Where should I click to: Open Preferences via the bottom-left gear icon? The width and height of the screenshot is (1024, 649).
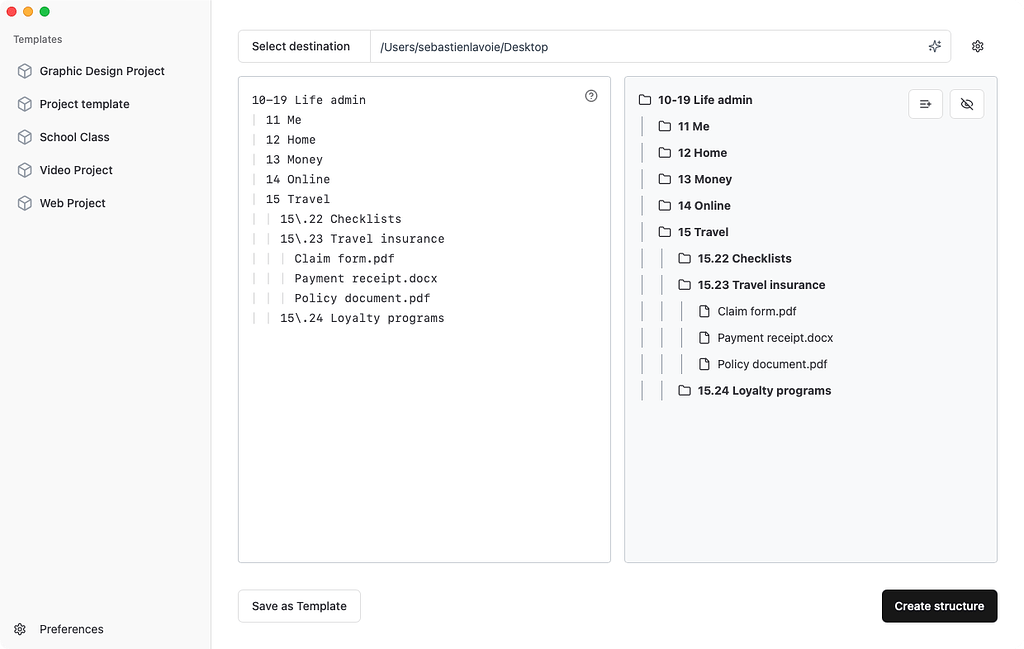(18, 629)
